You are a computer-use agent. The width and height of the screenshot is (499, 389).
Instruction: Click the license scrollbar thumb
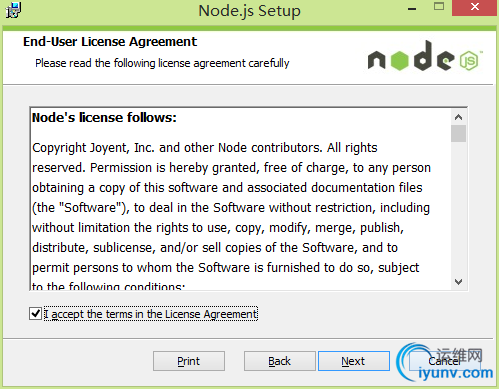click(459, 134)
